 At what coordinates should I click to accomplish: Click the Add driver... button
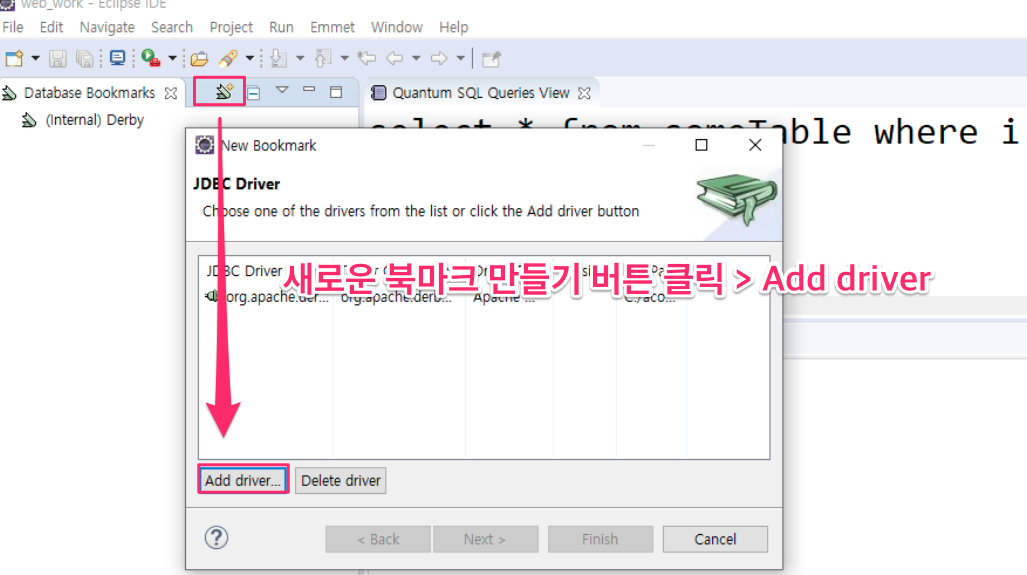pos(243,481)
